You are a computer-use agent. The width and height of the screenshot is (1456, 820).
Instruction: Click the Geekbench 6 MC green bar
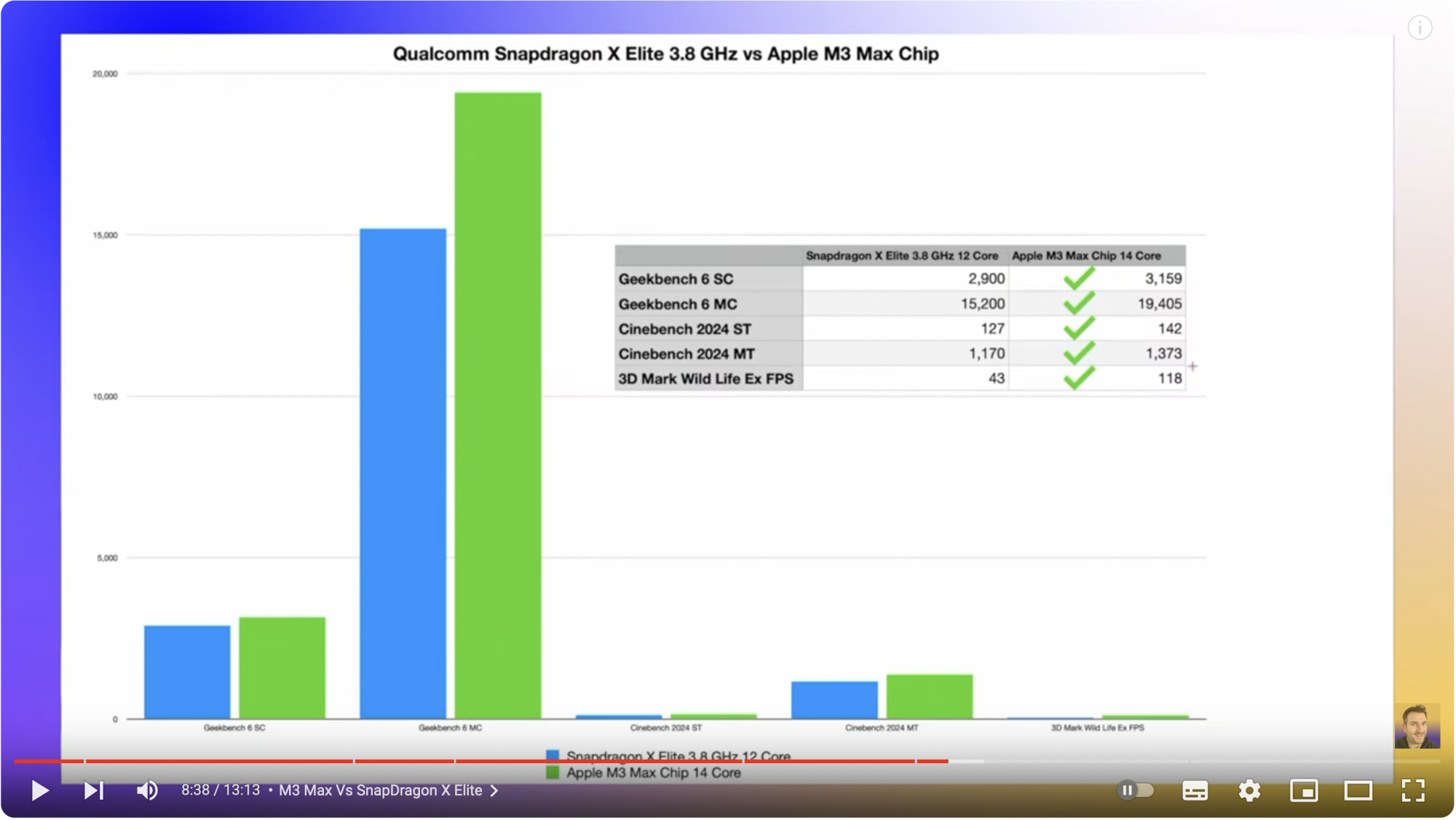pos(498,405)
